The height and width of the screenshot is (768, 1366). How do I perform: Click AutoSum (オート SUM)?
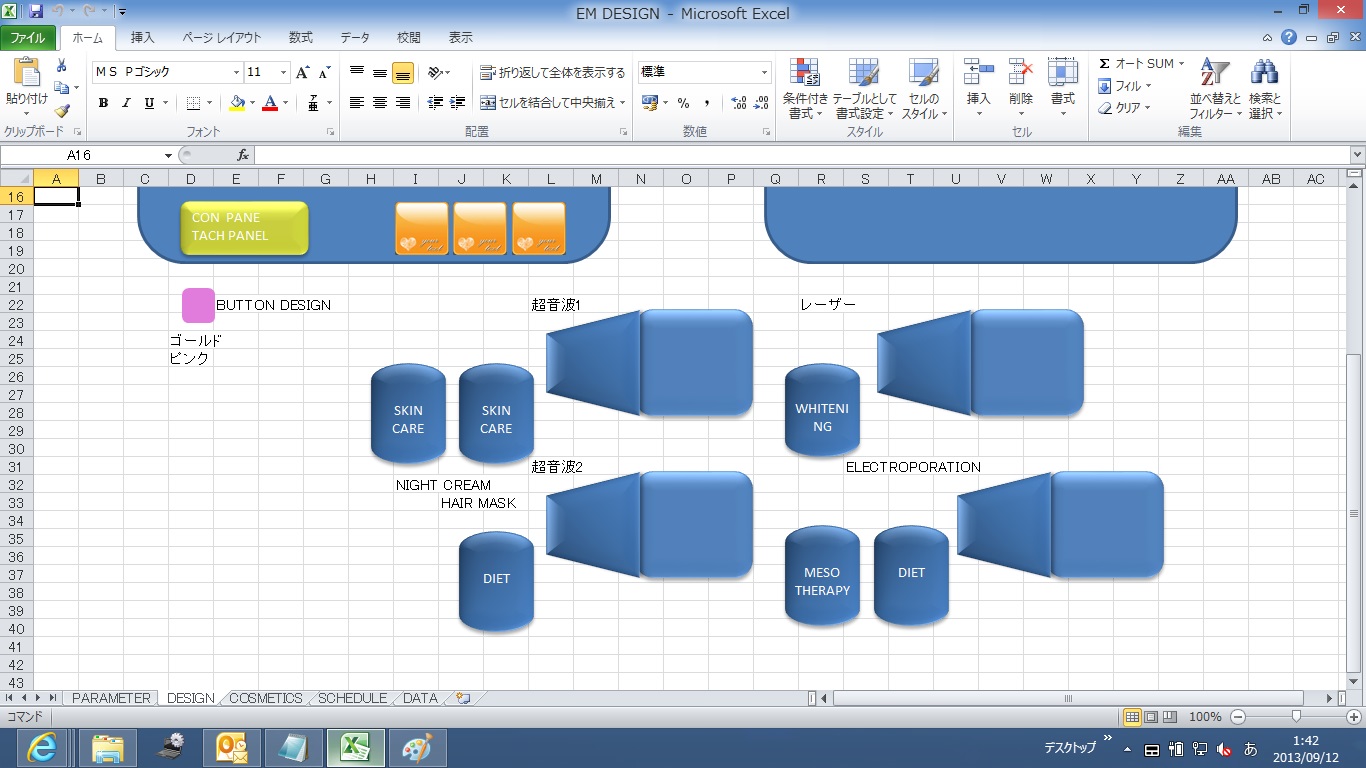(x=1136, y=64)
